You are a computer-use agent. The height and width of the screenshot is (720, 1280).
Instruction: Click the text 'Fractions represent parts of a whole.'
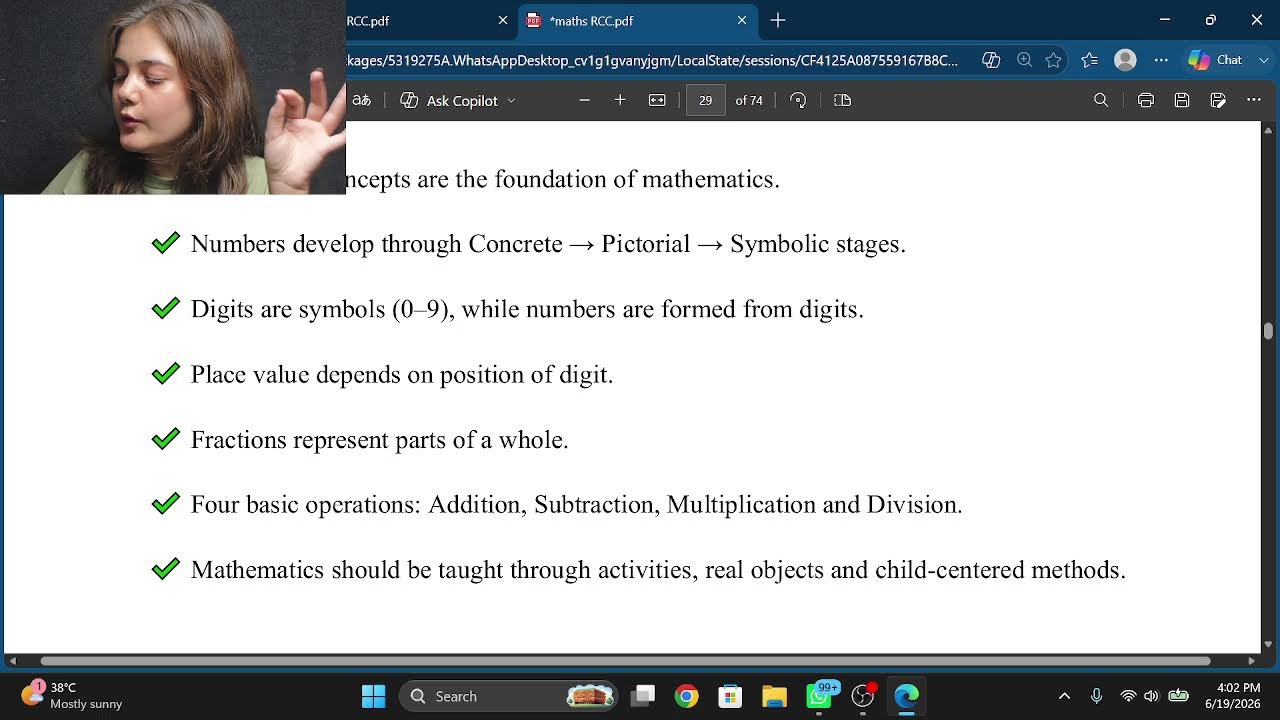click(379, 439)
